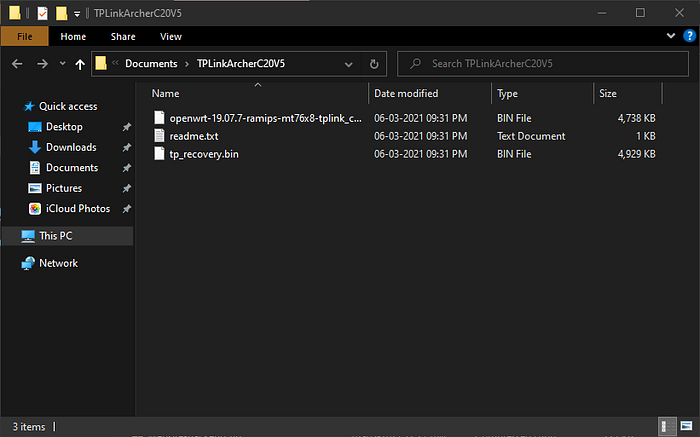Click the Network icon in sidebar
700x437 pixels.
point(28,263)
